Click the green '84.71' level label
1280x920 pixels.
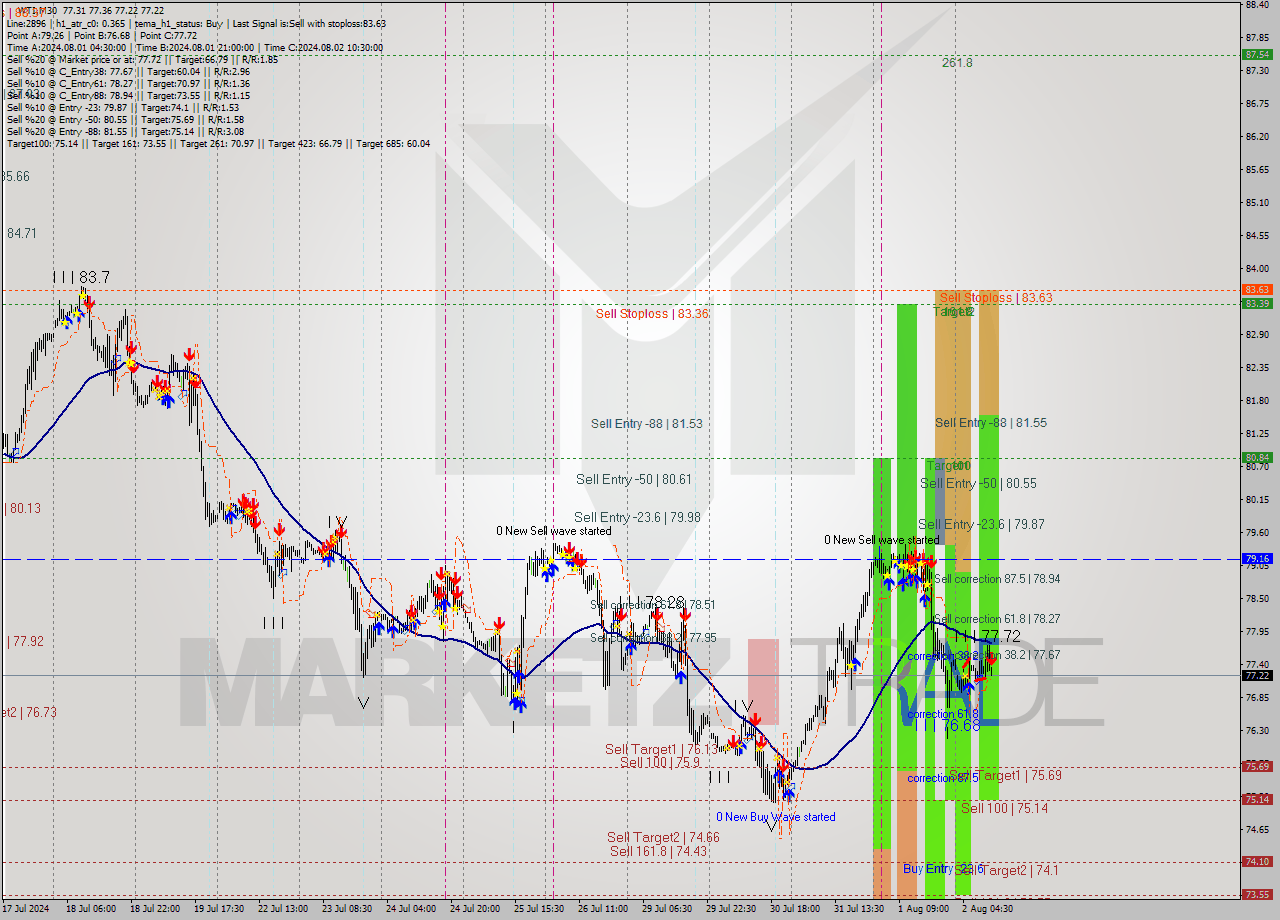point(22,233)
